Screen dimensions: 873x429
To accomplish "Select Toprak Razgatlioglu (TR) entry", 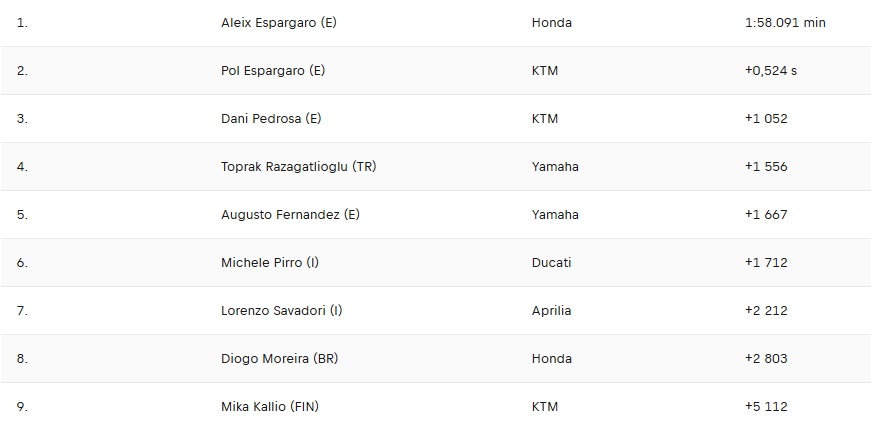I will [298, 167].
